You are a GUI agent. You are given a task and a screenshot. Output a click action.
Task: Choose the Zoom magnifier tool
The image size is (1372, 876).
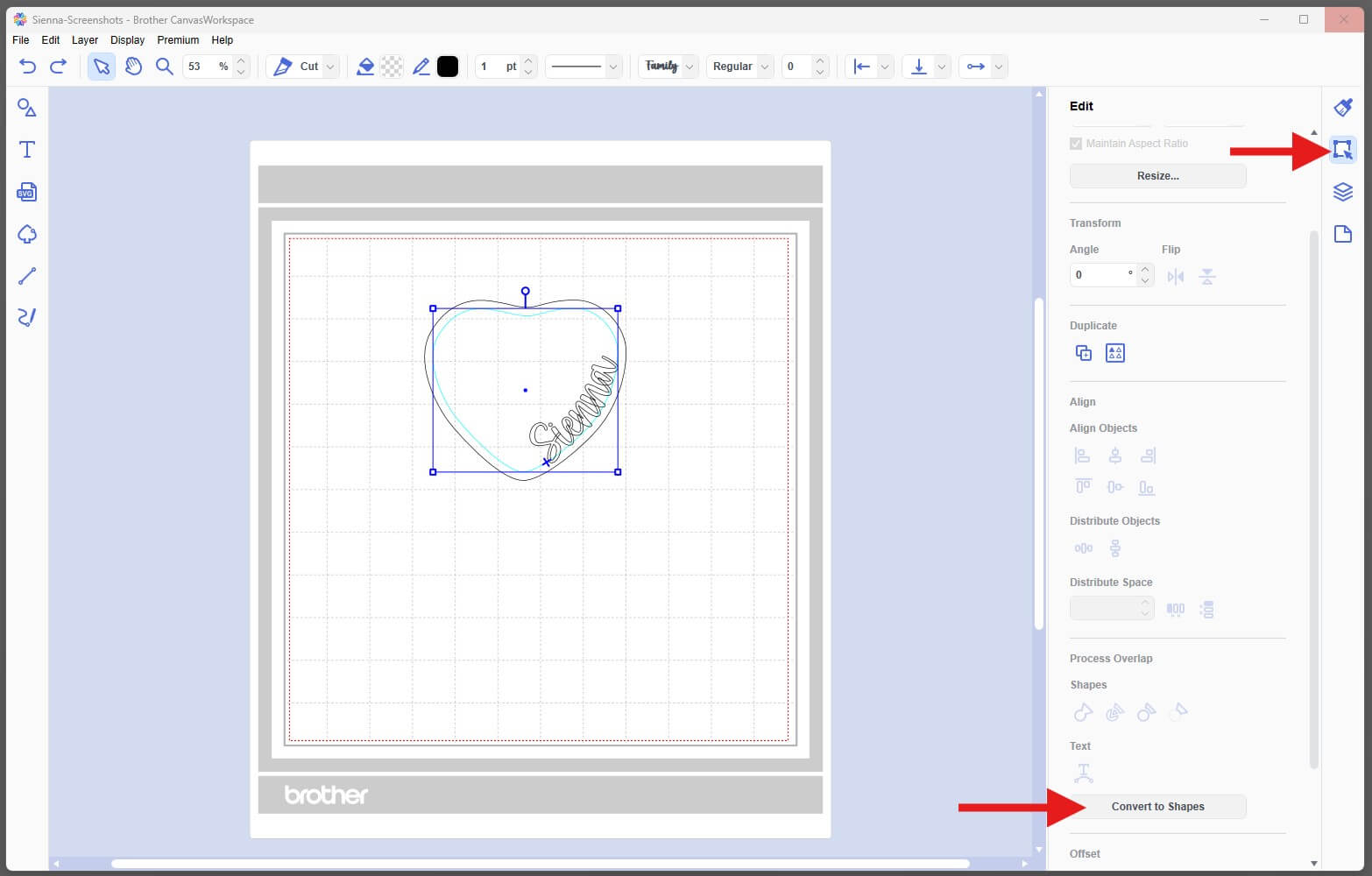pos(164,67)
